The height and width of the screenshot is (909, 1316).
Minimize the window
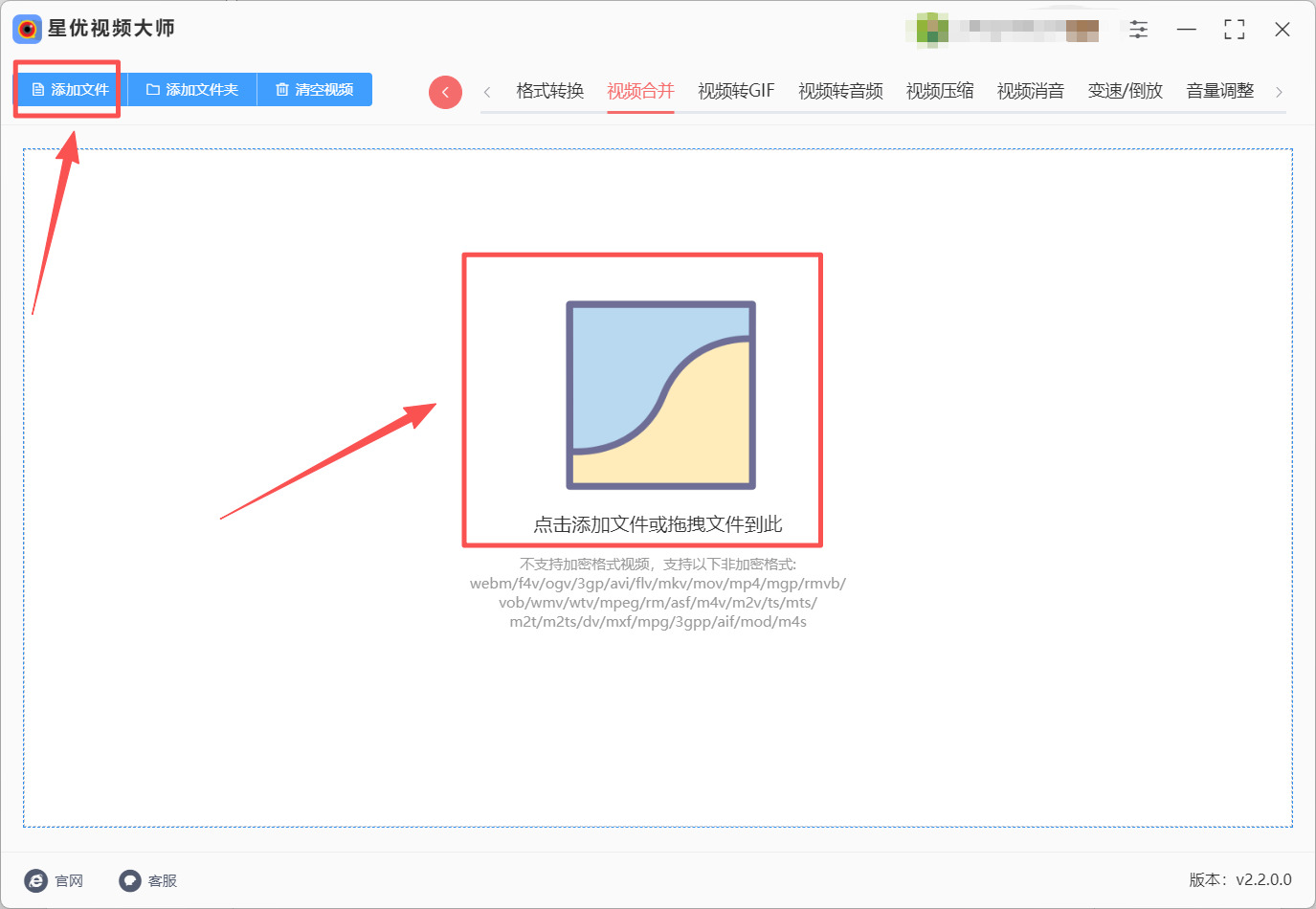1187,30
